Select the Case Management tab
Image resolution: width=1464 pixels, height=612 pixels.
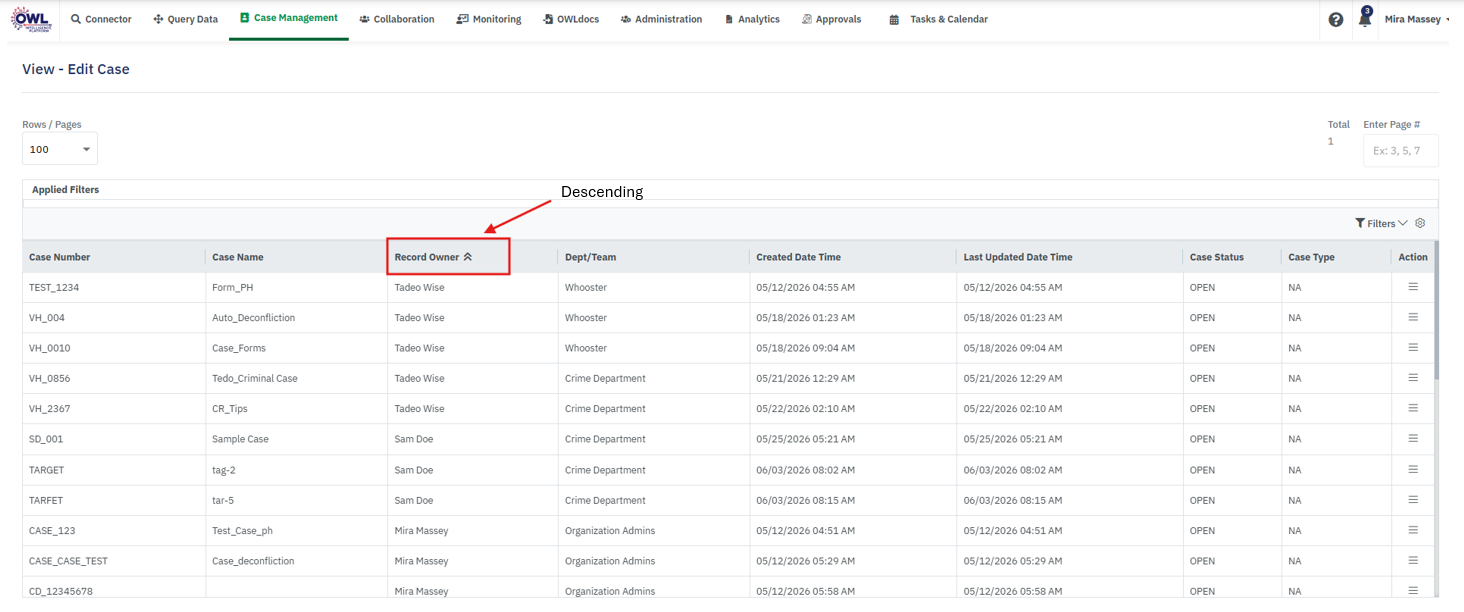tap(289, 18)
